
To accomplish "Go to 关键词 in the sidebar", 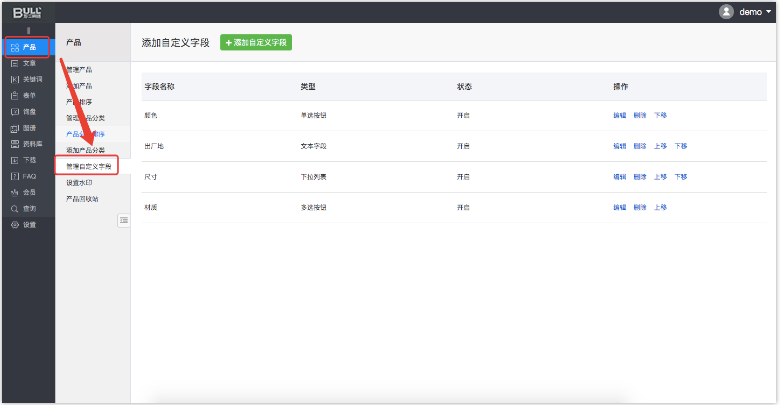I will click(x=28, y=79).
